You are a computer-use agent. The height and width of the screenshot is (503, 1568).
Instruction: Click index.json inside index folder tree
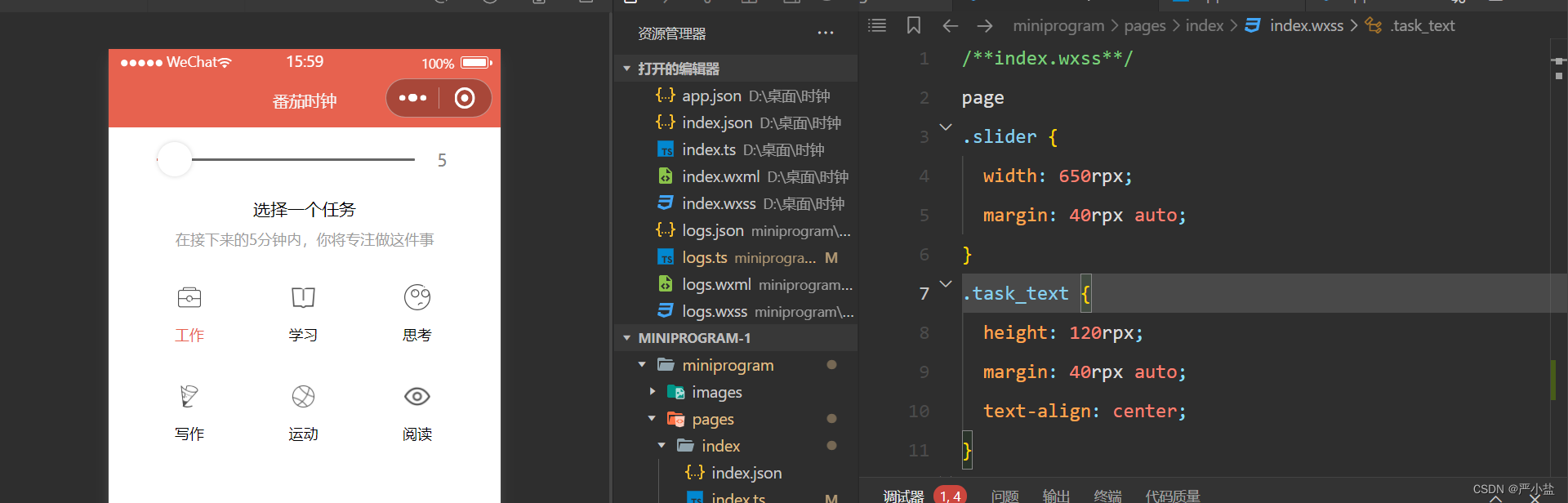(x=746, y=473)
